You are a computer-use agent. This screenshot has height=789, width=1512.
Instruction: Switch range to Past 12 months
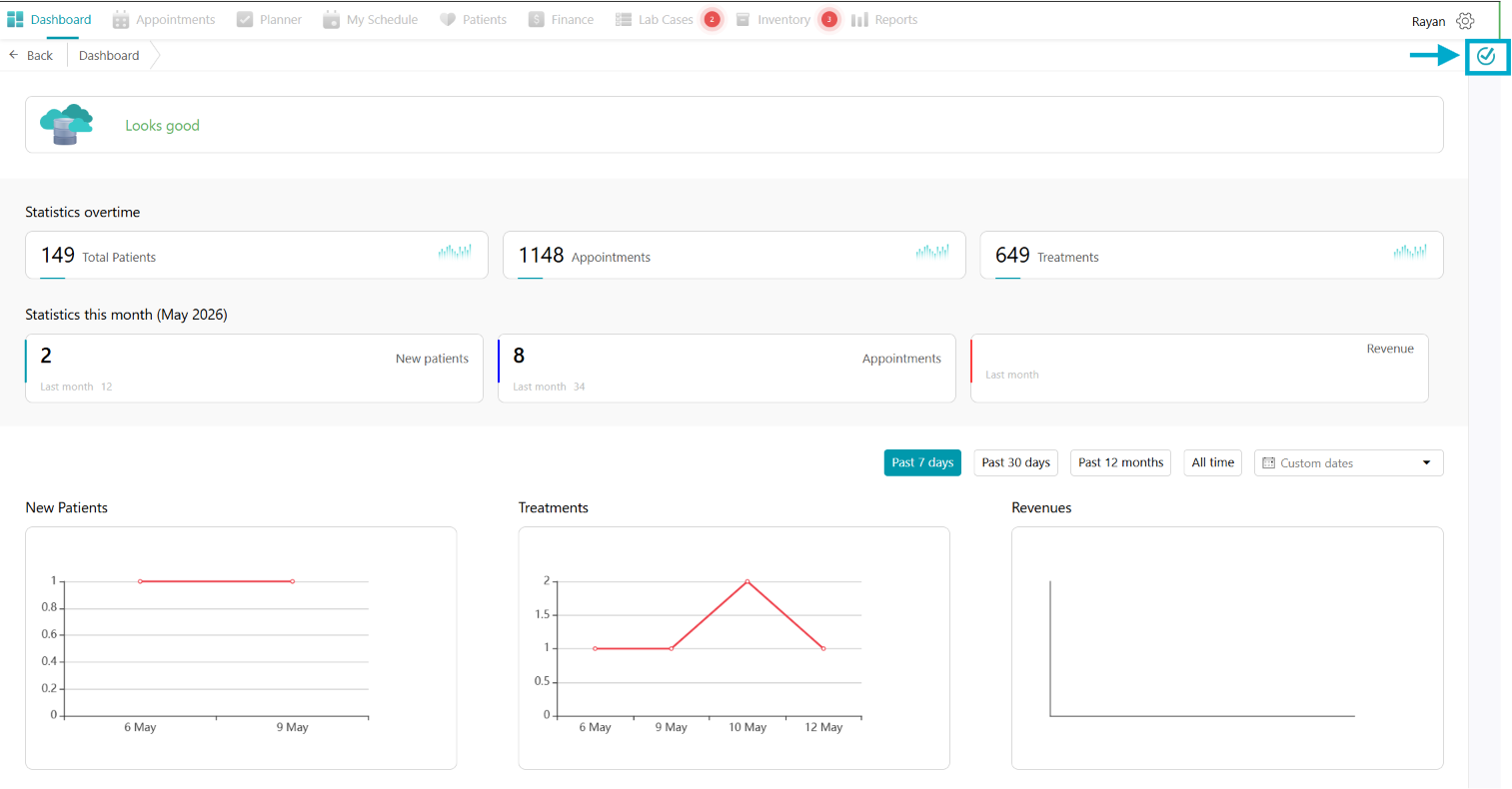1120,462
